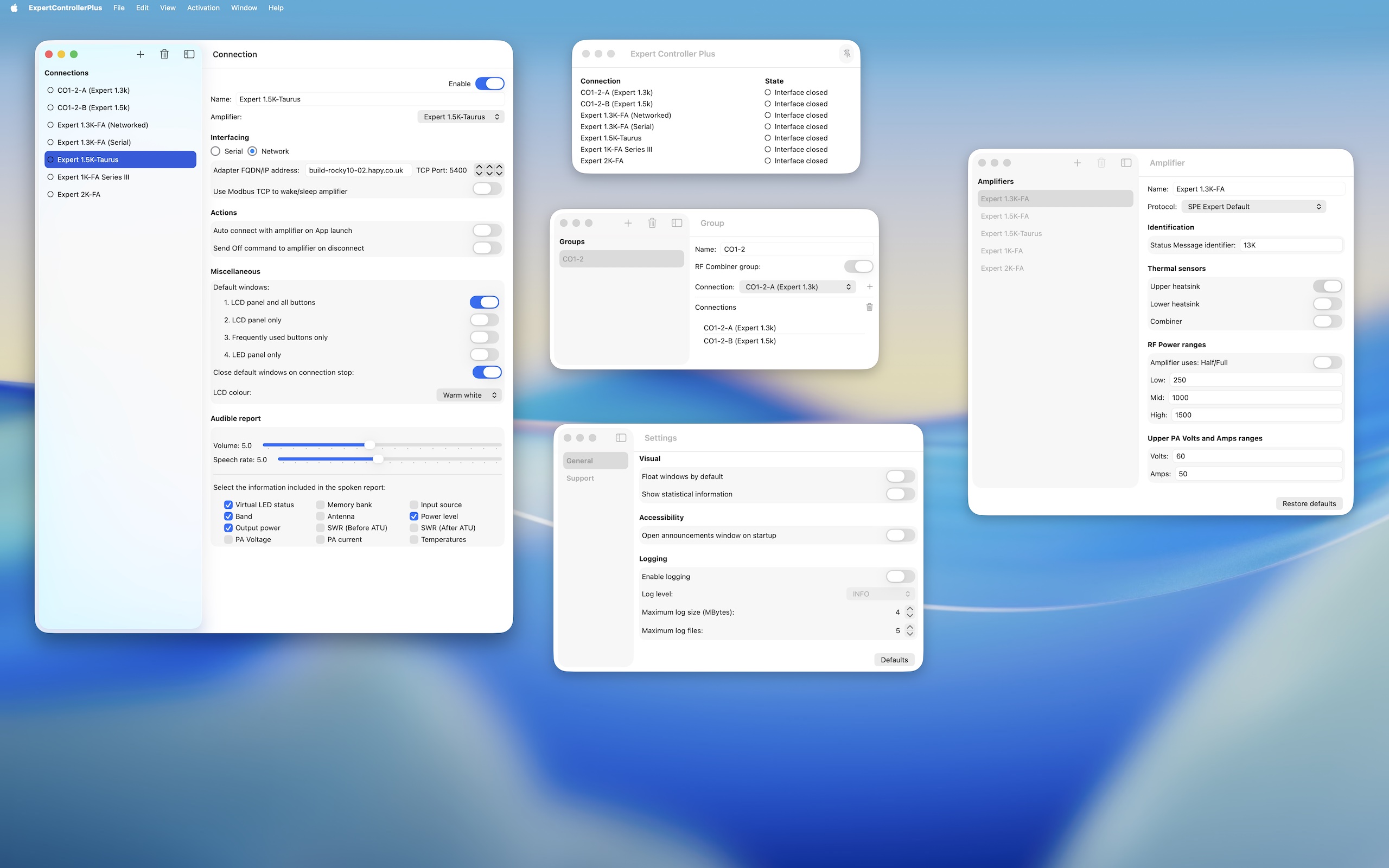Click Defaults button in Settings
Image resolution: width=1389 pixels, height=868 pixels.
[894, 660]
